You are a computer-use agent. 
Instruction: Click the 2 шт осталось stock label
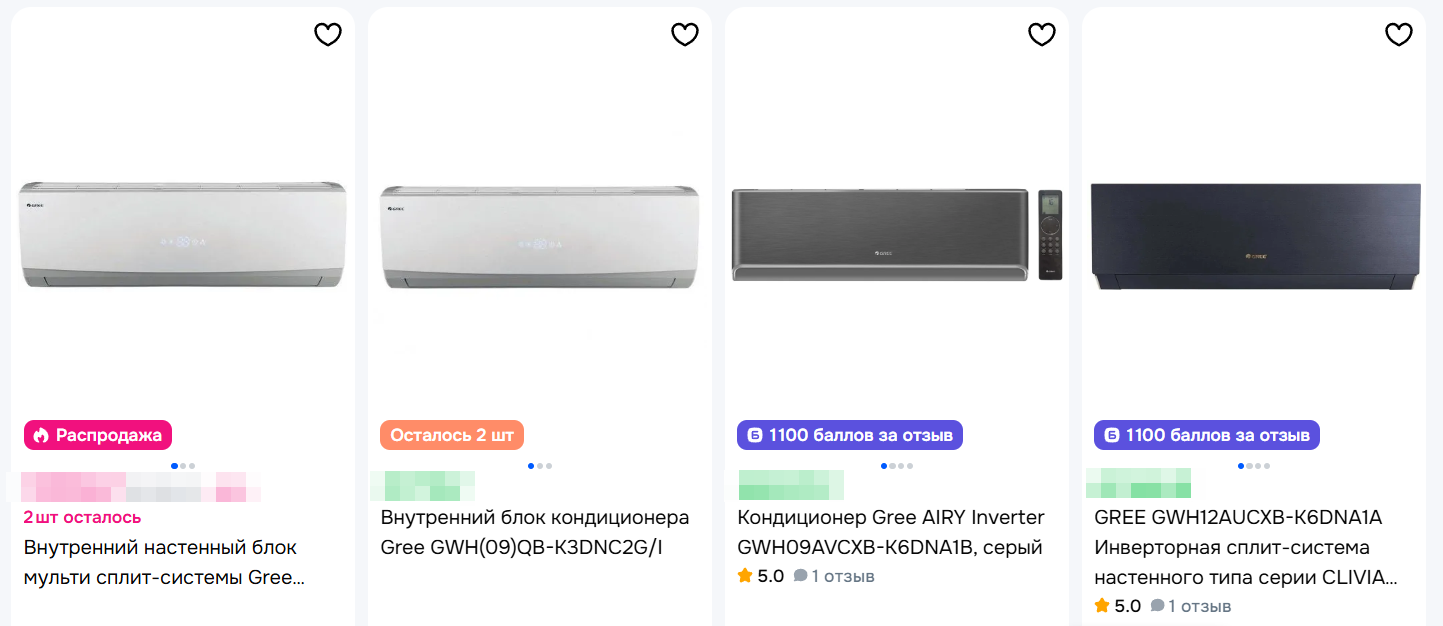point(82,517)
